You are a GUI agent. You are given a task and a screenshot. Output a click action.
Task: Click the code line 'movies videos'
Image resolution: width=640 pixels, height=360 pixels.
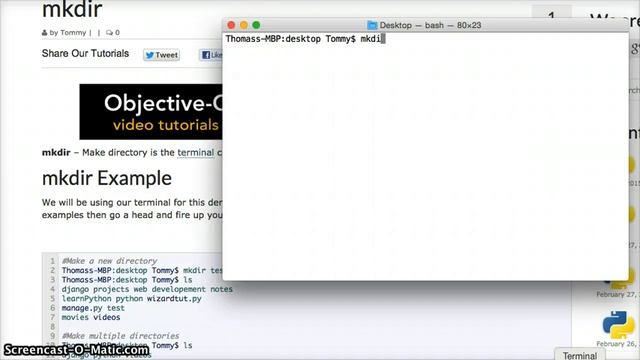coord(91,317)
